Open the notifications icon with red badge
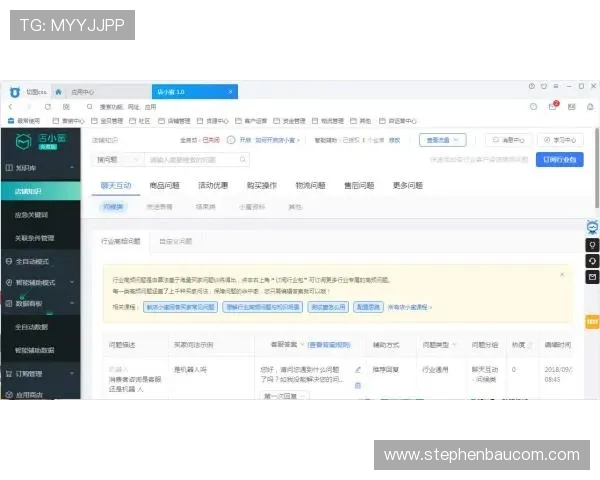Screen dimensions: 600x480 tap(553, 106)
